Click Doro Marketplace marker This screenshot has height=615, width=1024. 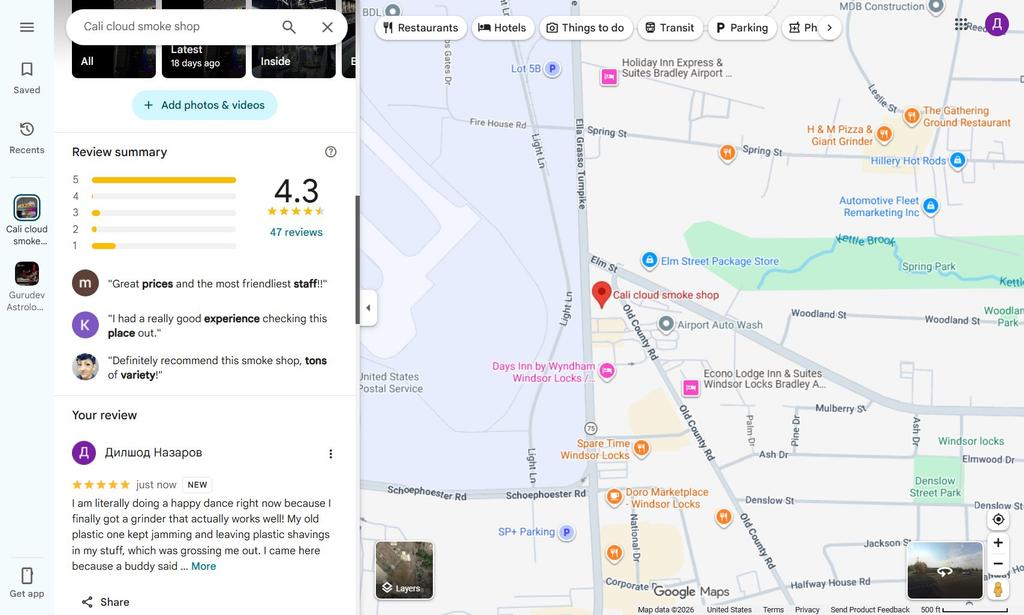tap(614, 497)
